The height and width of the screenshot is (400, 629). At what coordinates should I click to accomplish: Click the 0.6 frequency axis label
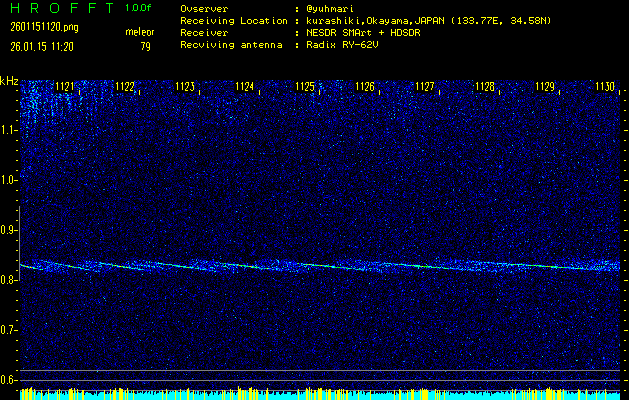(9, 380)
